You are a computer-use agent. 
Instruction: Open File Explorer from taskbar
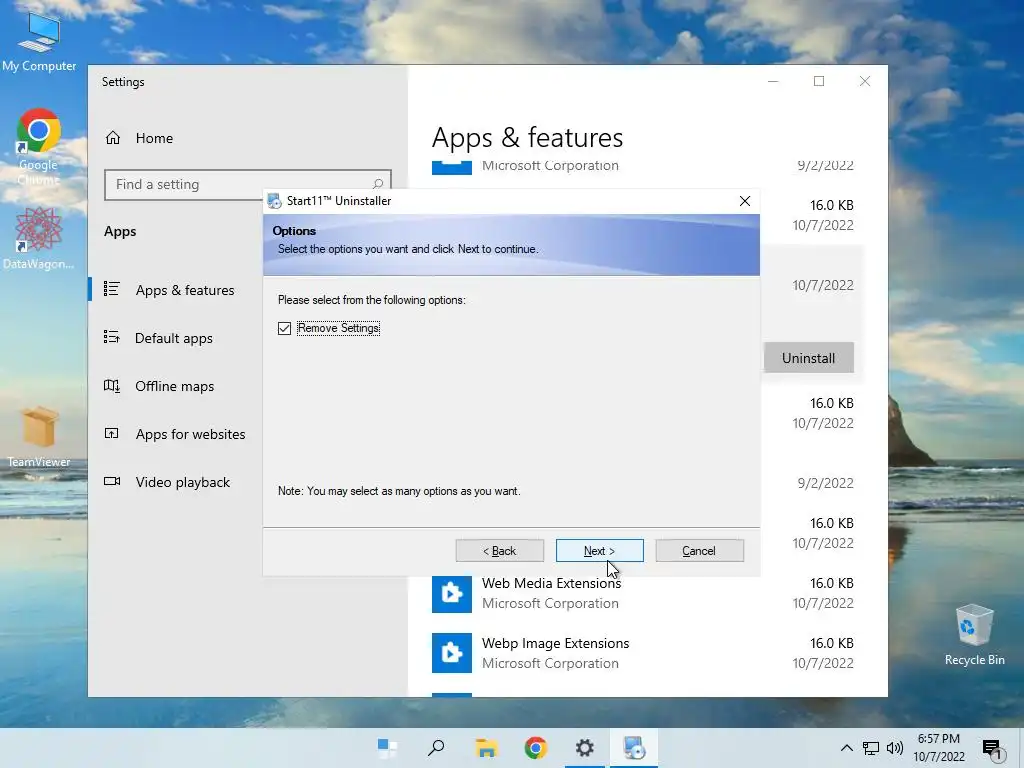point(486,748)
